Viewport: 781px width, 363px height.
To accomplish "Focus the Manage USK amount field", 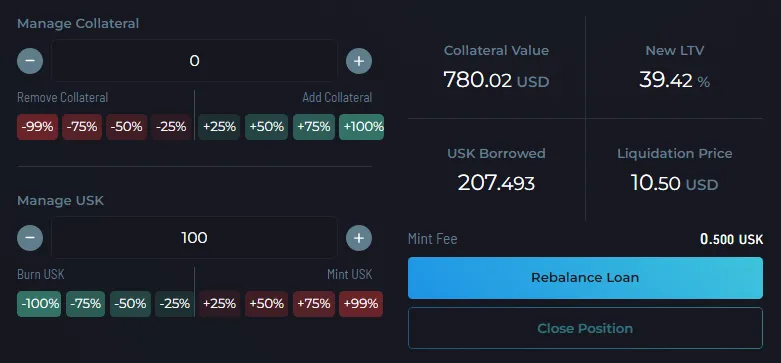I will point(194,238).
